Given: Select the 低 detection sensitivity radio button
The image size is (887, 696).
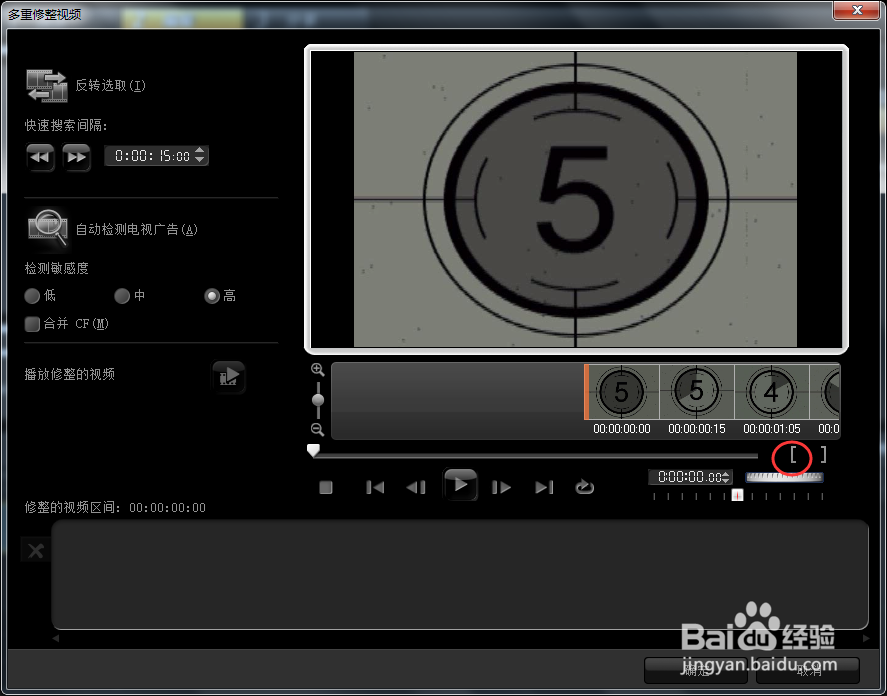Looking at the screenshot, I should [x=32, y=295].
